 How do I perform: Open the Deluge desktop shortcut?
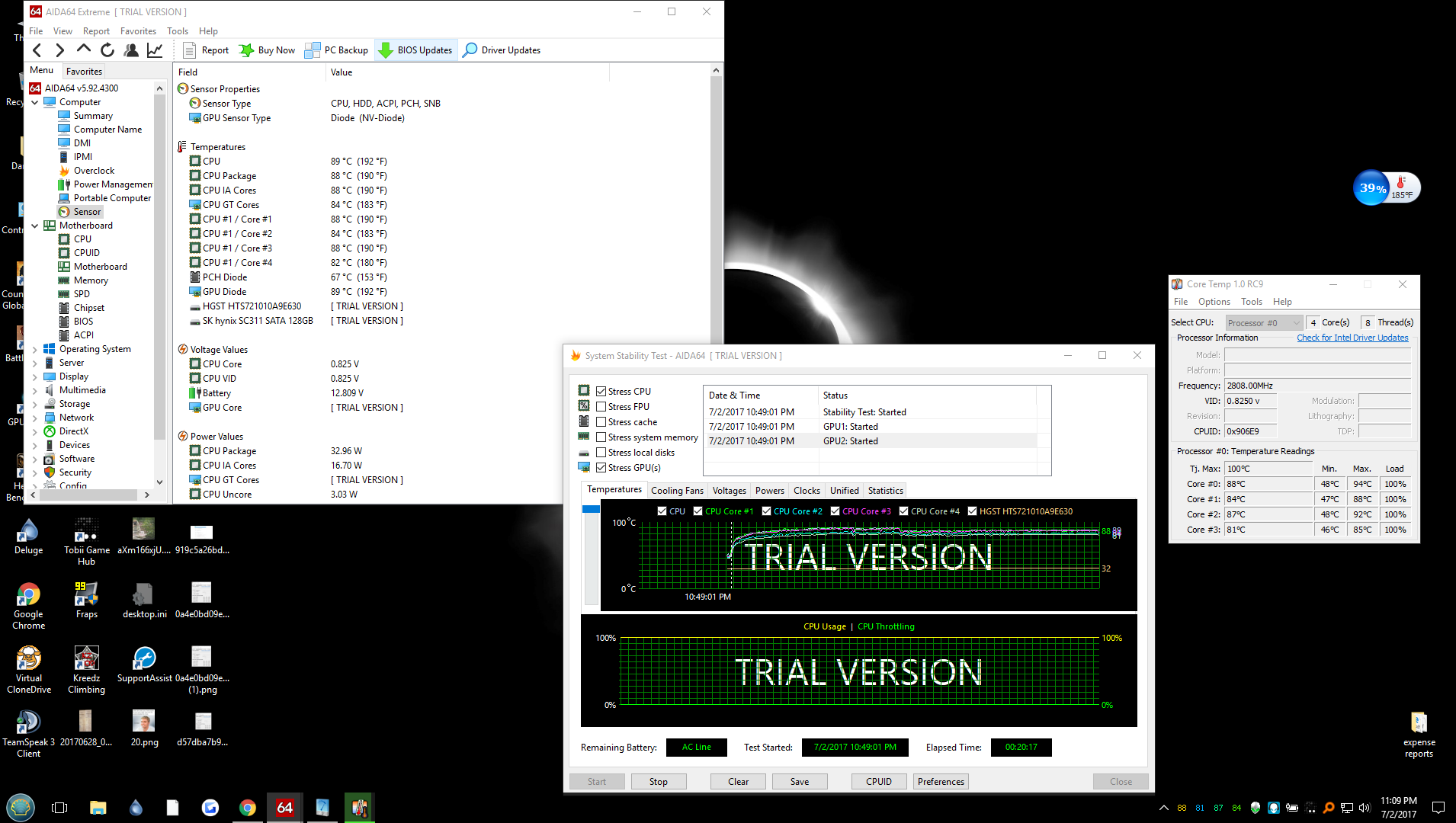tap(29, 536)
